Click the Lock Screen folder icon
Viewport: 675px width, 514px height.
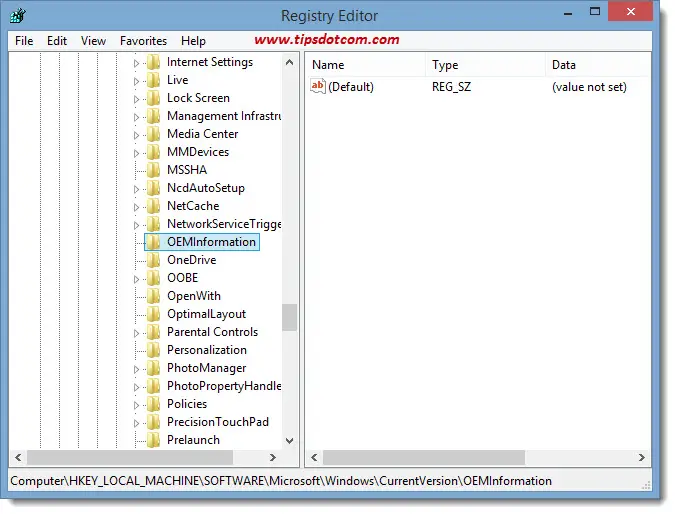pyautogui.click(x=153, y=98)
